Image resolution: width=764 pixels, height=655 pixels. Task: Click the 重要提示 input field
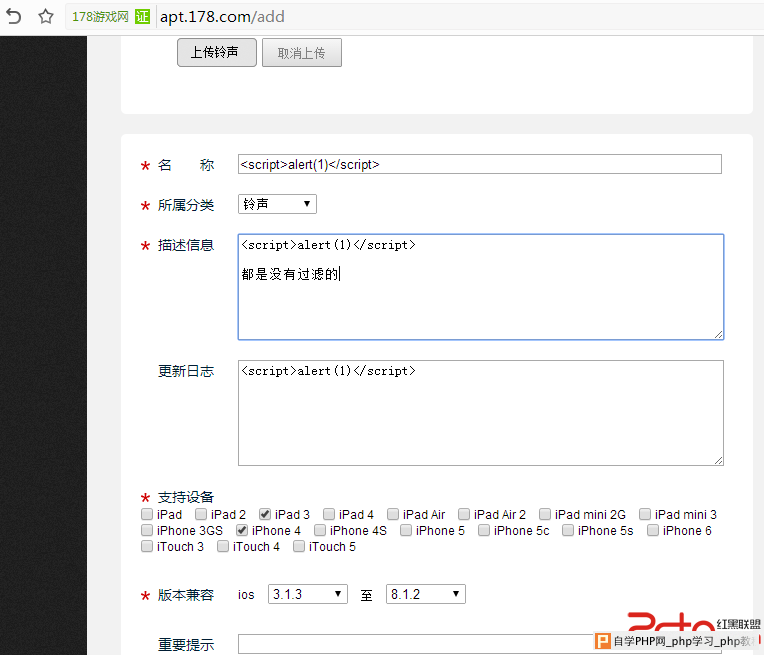(x=479, y=644)
